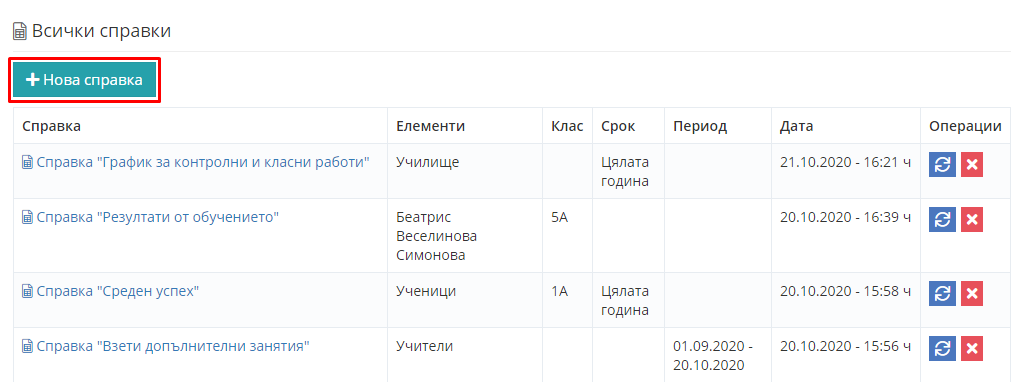Click the "Справка" column header
This screenshot has height=382, width=1018.
tap(51, 126)
